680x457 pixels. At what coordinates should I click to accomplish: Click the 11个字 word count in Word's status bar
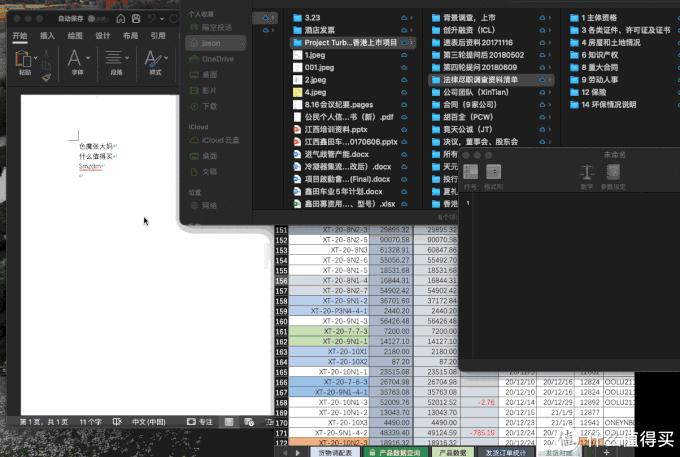(x=91, y=422)
